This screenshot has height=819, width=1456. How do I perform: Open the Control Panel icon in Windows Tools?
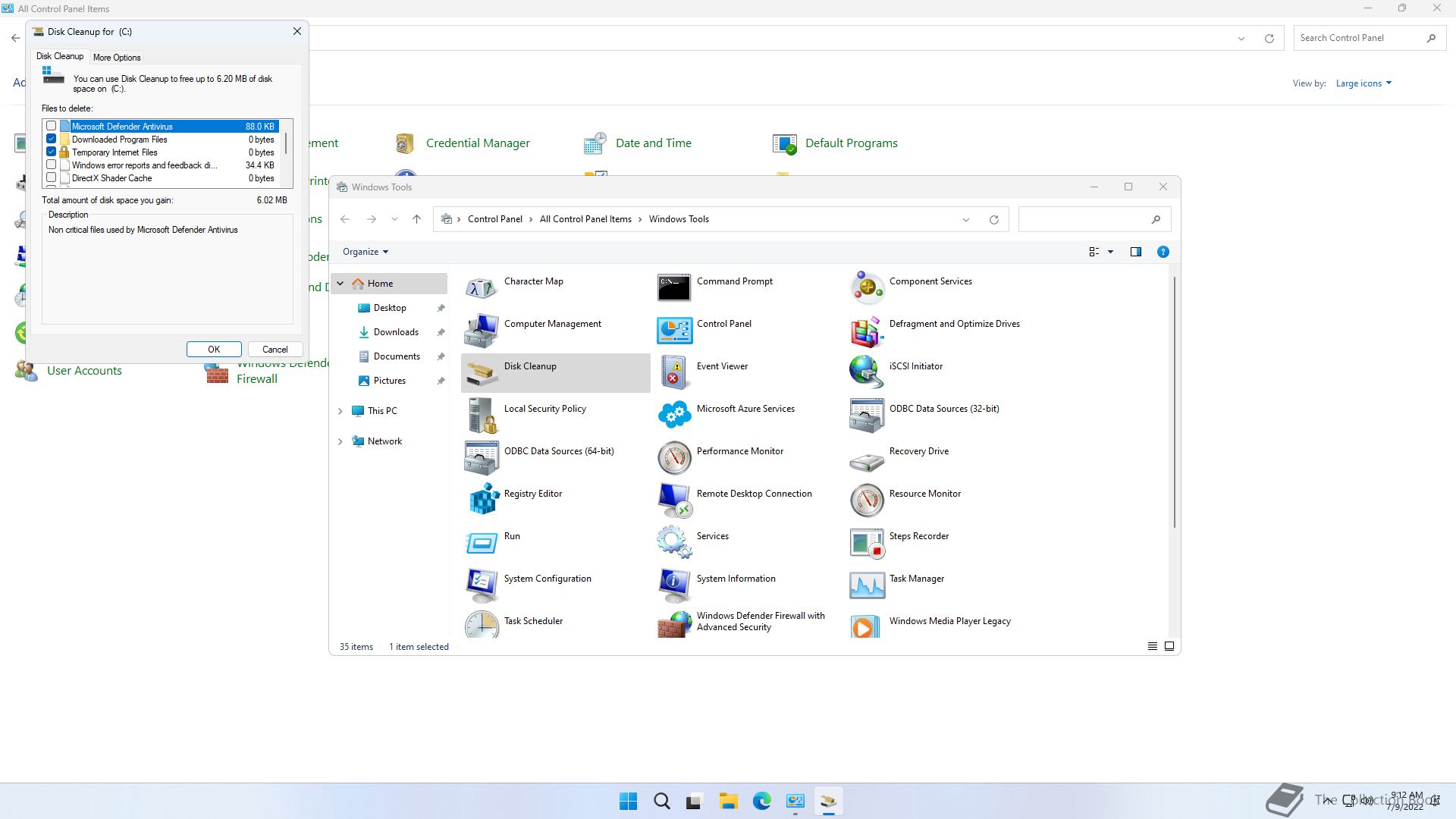(674, 331)
